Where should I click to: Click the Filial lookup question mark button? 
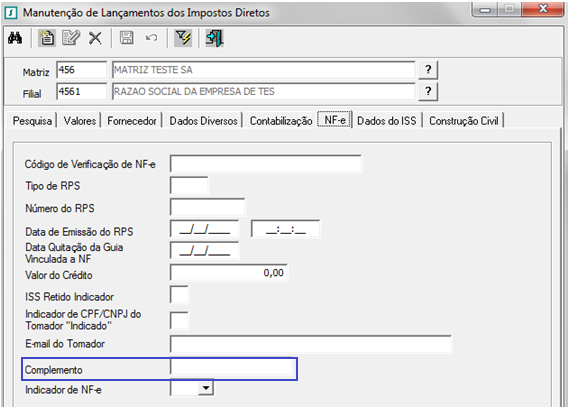tap(428, 91)
